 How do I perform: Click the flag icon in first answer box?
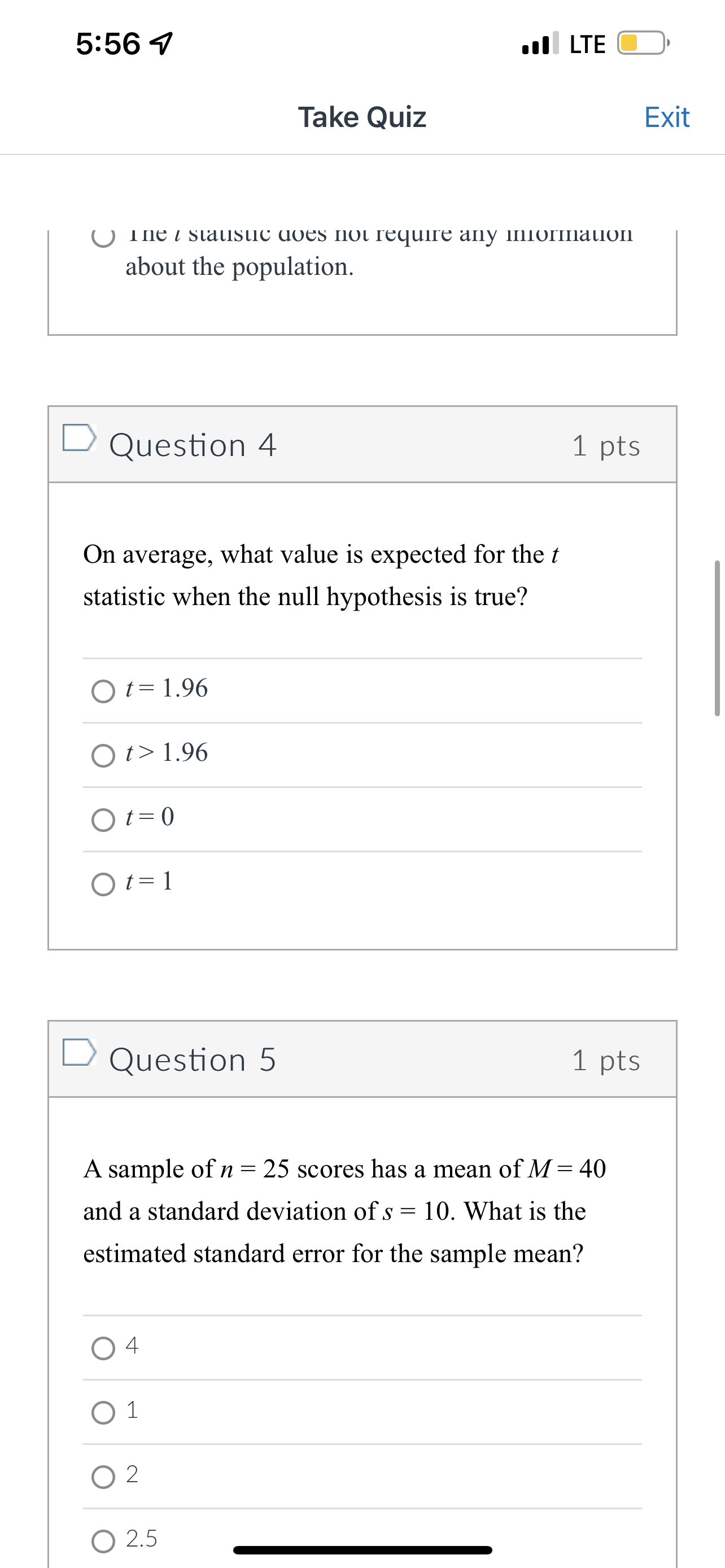click(79, 440)
